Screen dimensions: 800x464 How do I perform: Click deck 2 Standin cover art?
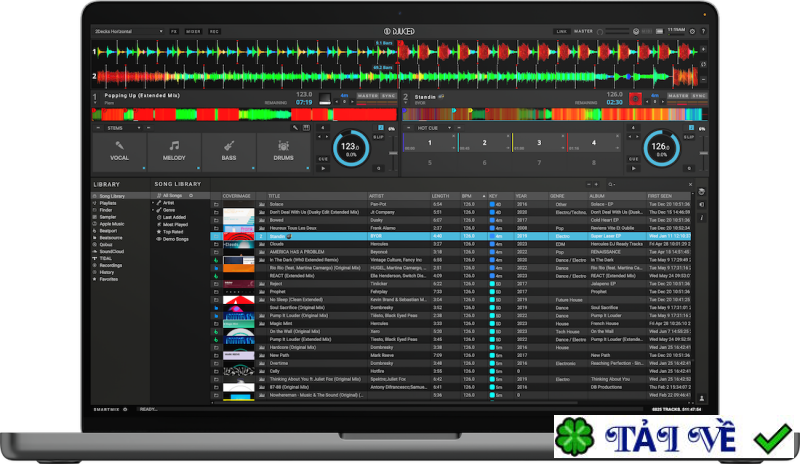635,99
